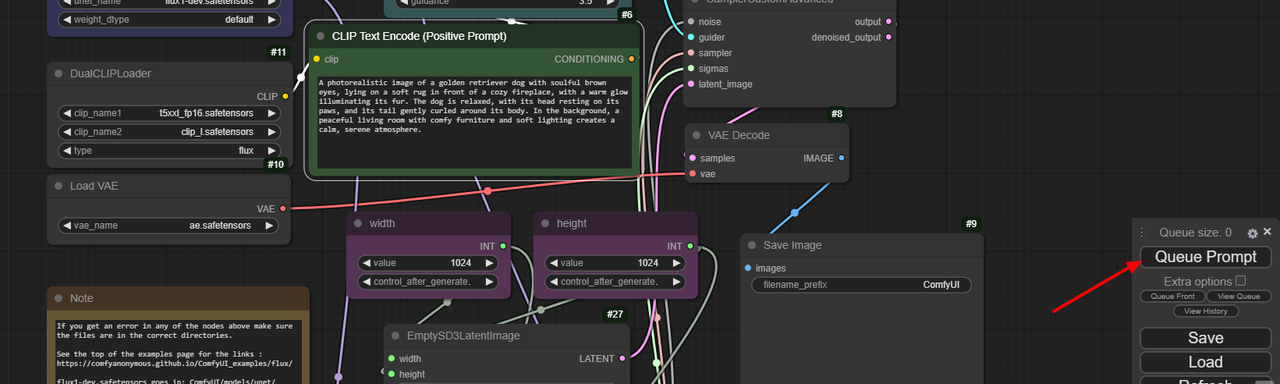Click the red VAE link midpoint dot
This screenshot has height=384, width=1280.
pos(487,190)
